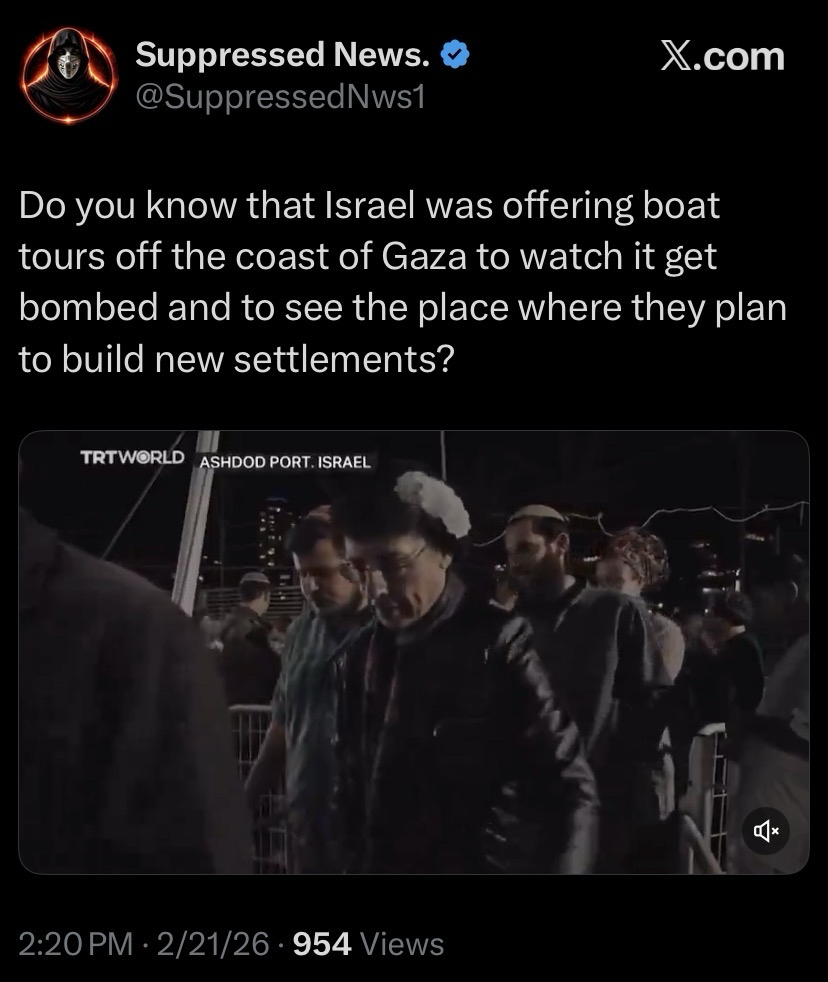Open the Suppressed News. display name
Viewport: 828px width, 982px height.
[282, 54]
